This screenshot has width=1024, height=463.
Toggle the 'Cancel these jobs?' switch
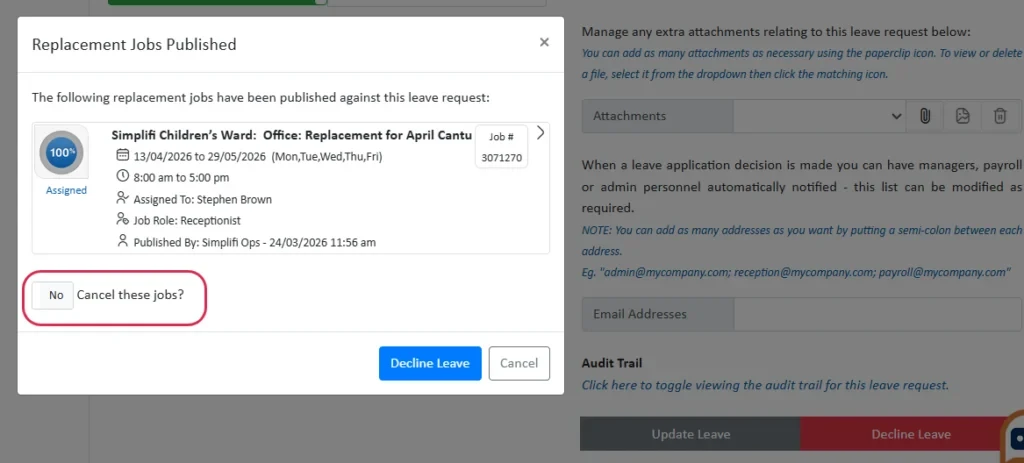(53, 295)
